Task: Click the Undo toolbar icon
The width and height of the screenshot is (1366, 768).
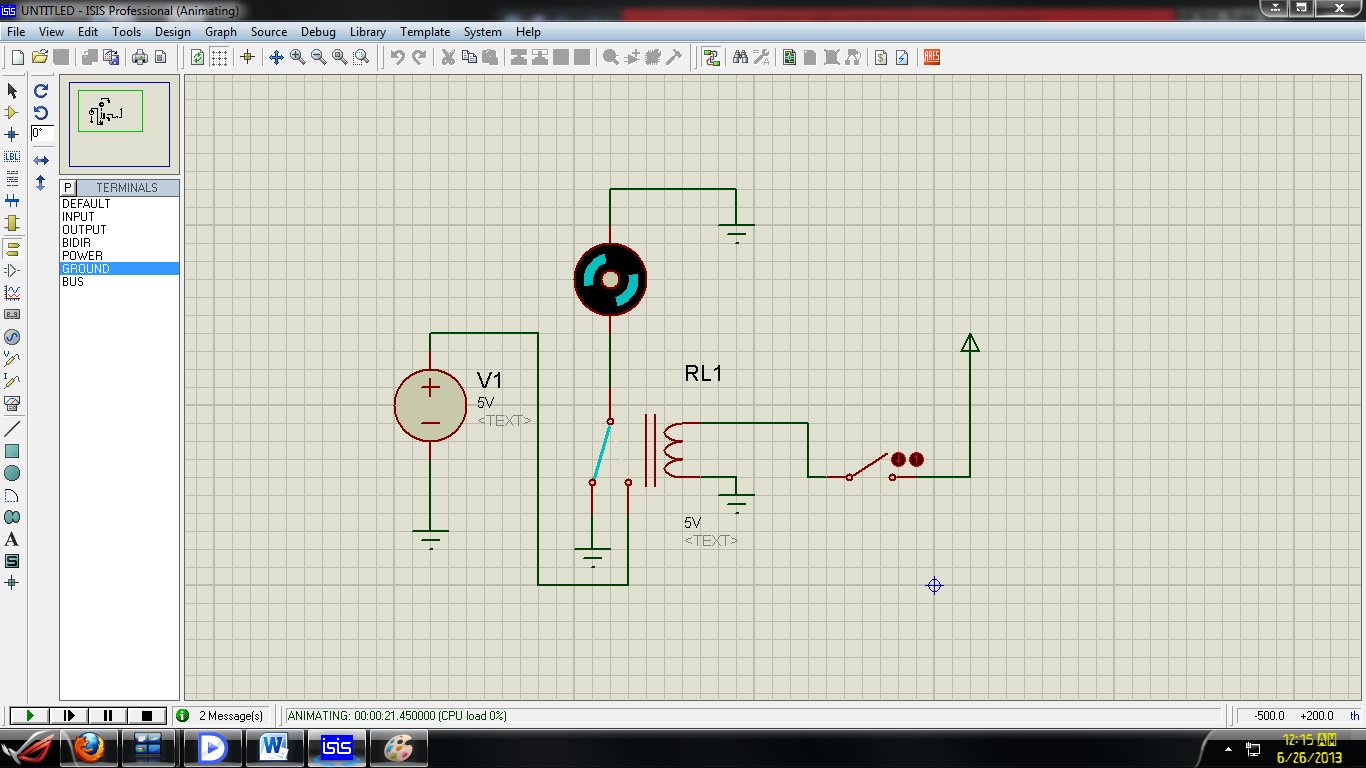Action: pos(399,57)
